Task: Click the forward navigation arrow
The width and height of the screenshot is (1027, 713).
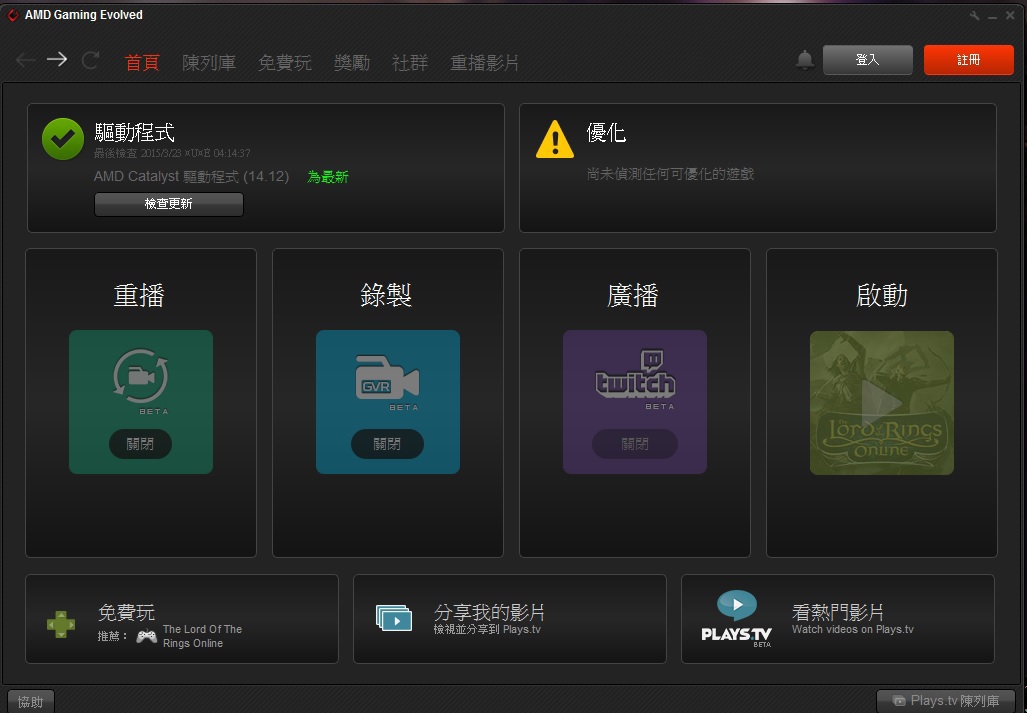Action: coord(57,60)
